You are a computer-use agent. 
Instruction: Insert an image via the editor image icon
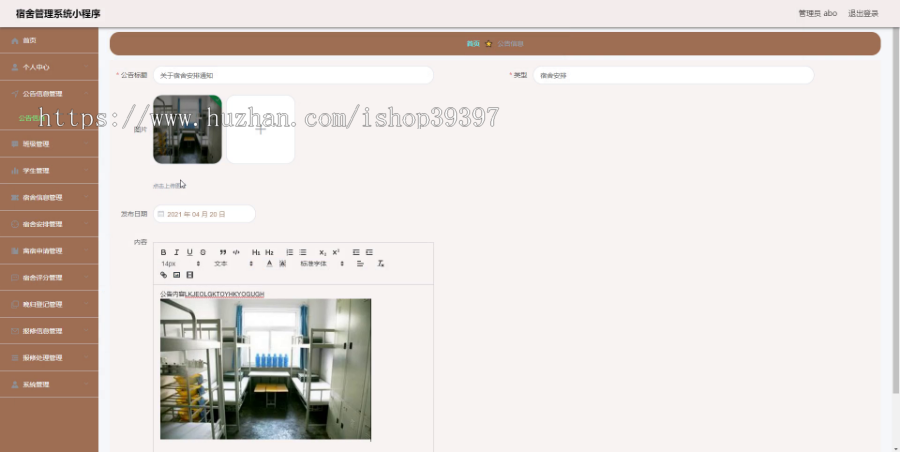[x=177, y=275]
